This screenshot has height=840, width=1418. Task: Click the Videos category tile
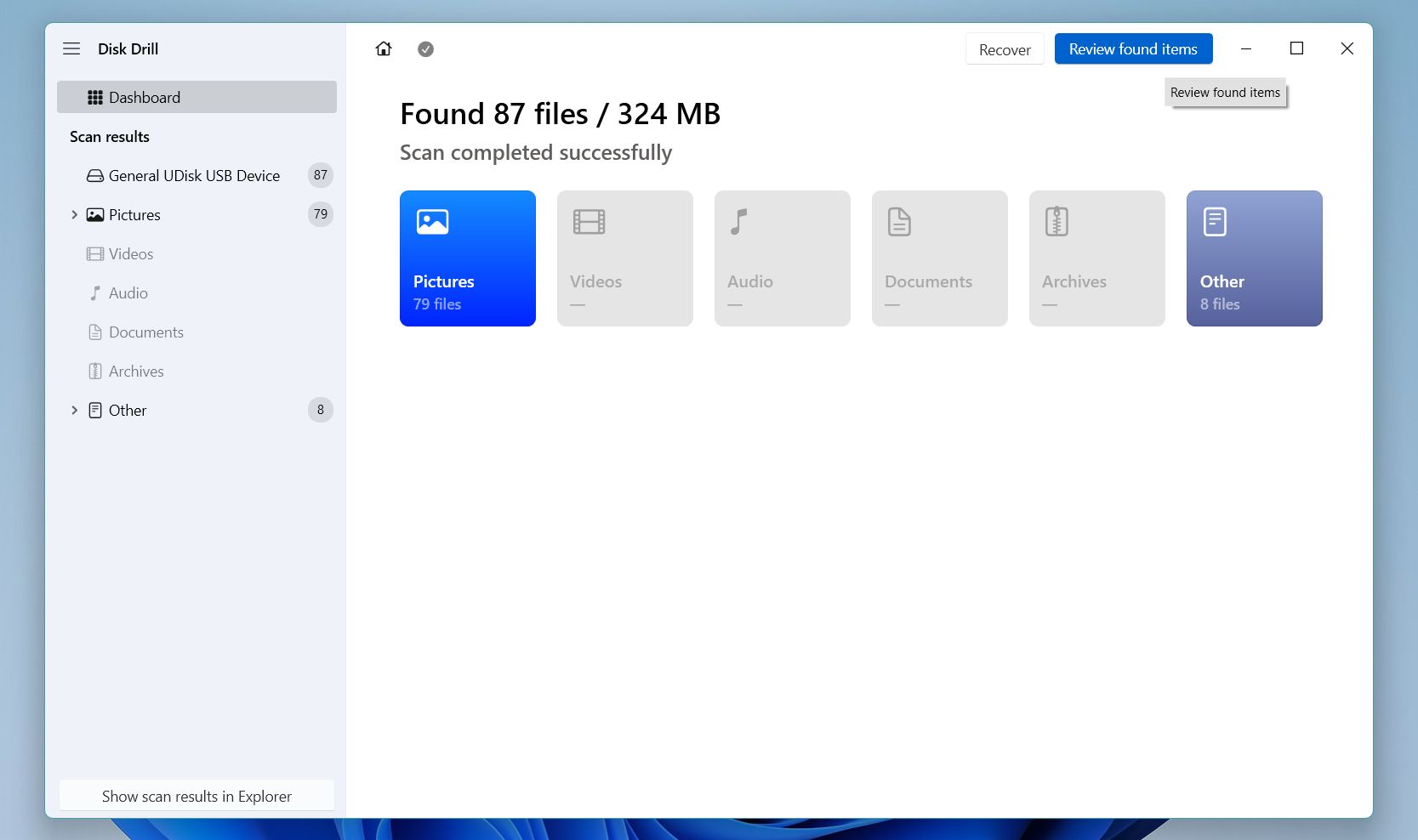click(625, 258)
